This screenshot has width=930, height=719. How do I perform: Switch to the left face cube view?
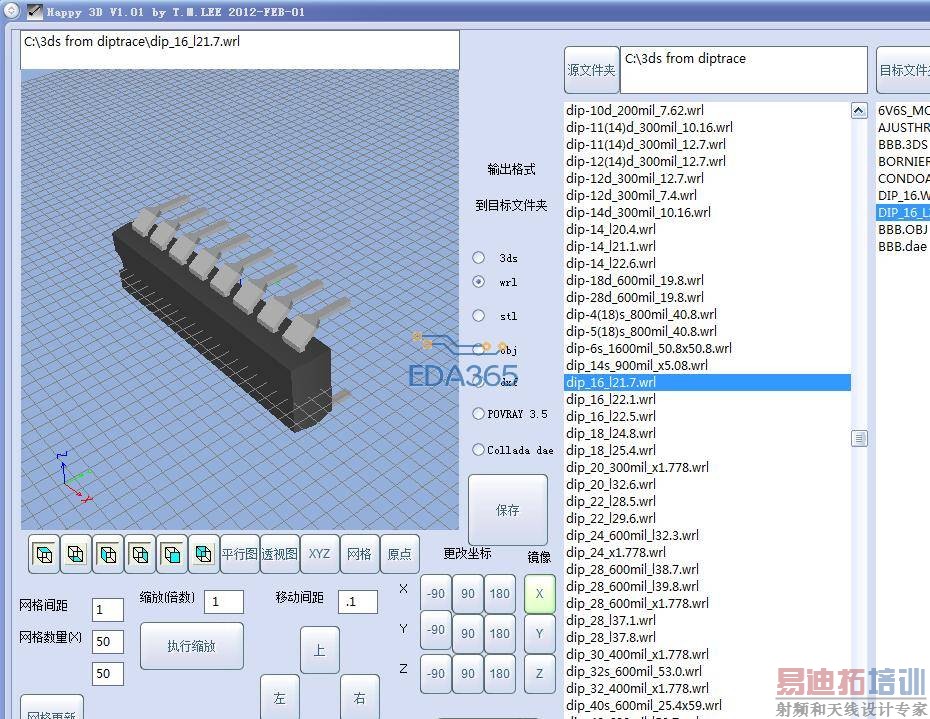coord(108,554)
